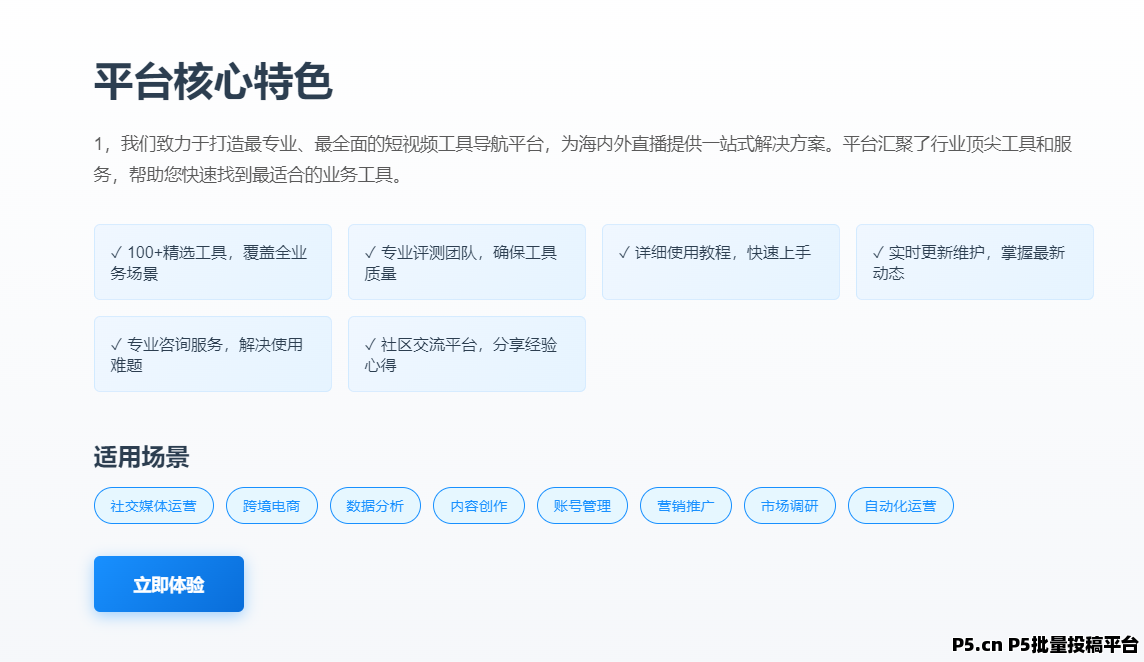Click the 详细使用教程 feature card
This screenshot has width=1144, height=662.
(x=721, y=261)
